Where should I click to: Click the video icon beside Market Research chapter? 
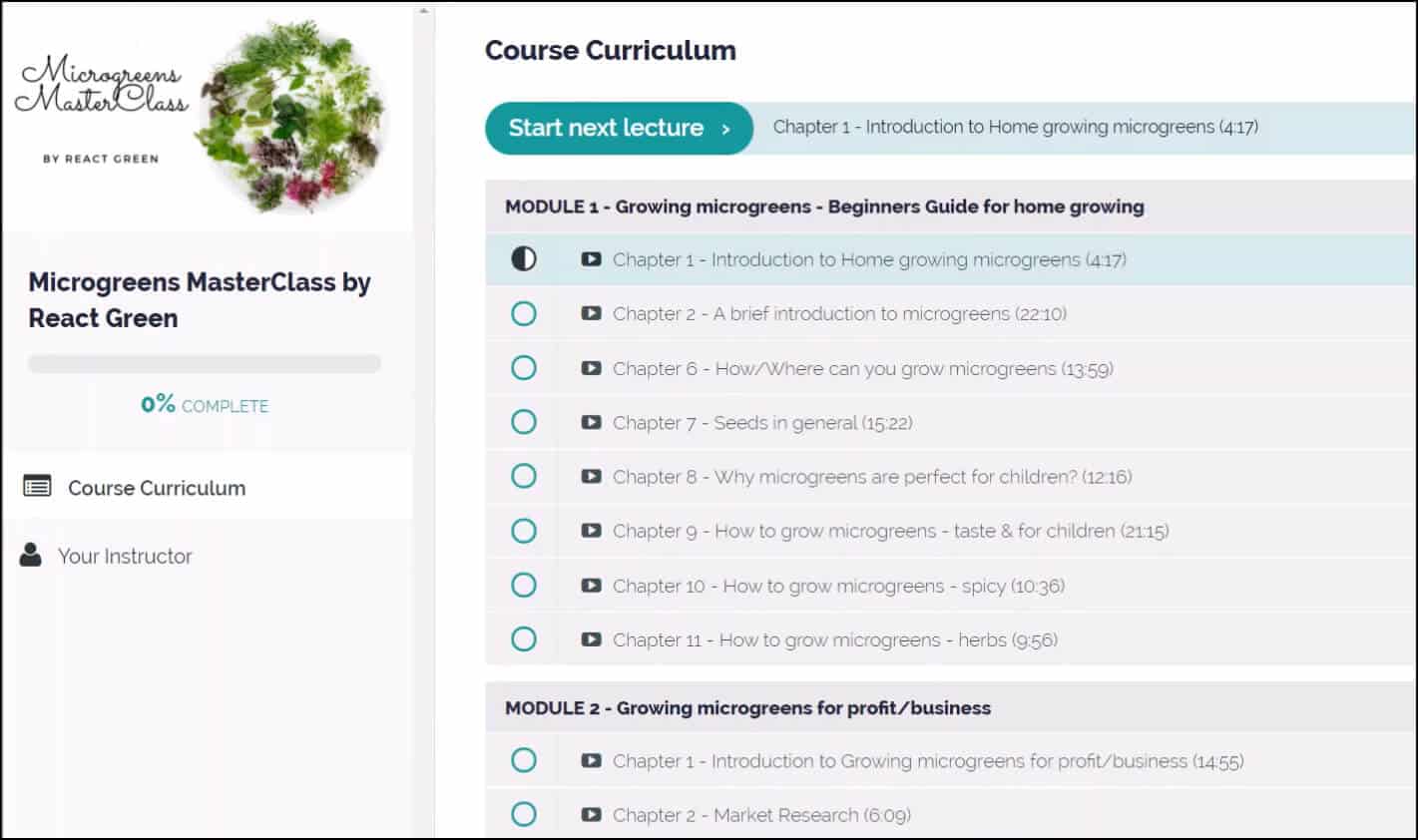point(591,815)
